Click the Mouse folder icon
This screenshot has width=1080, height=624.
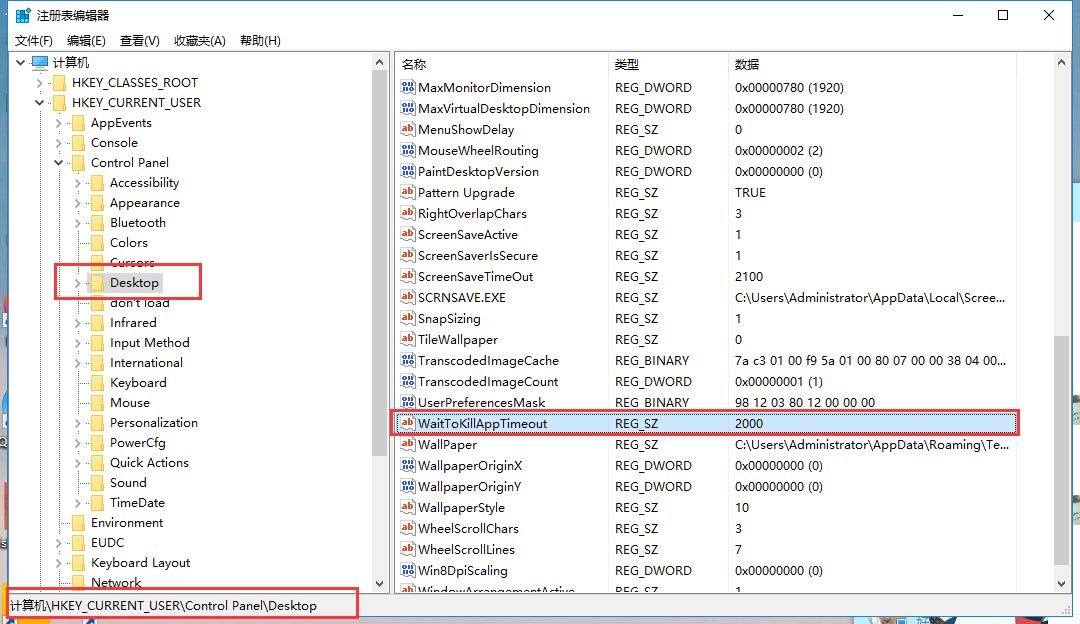98,402
